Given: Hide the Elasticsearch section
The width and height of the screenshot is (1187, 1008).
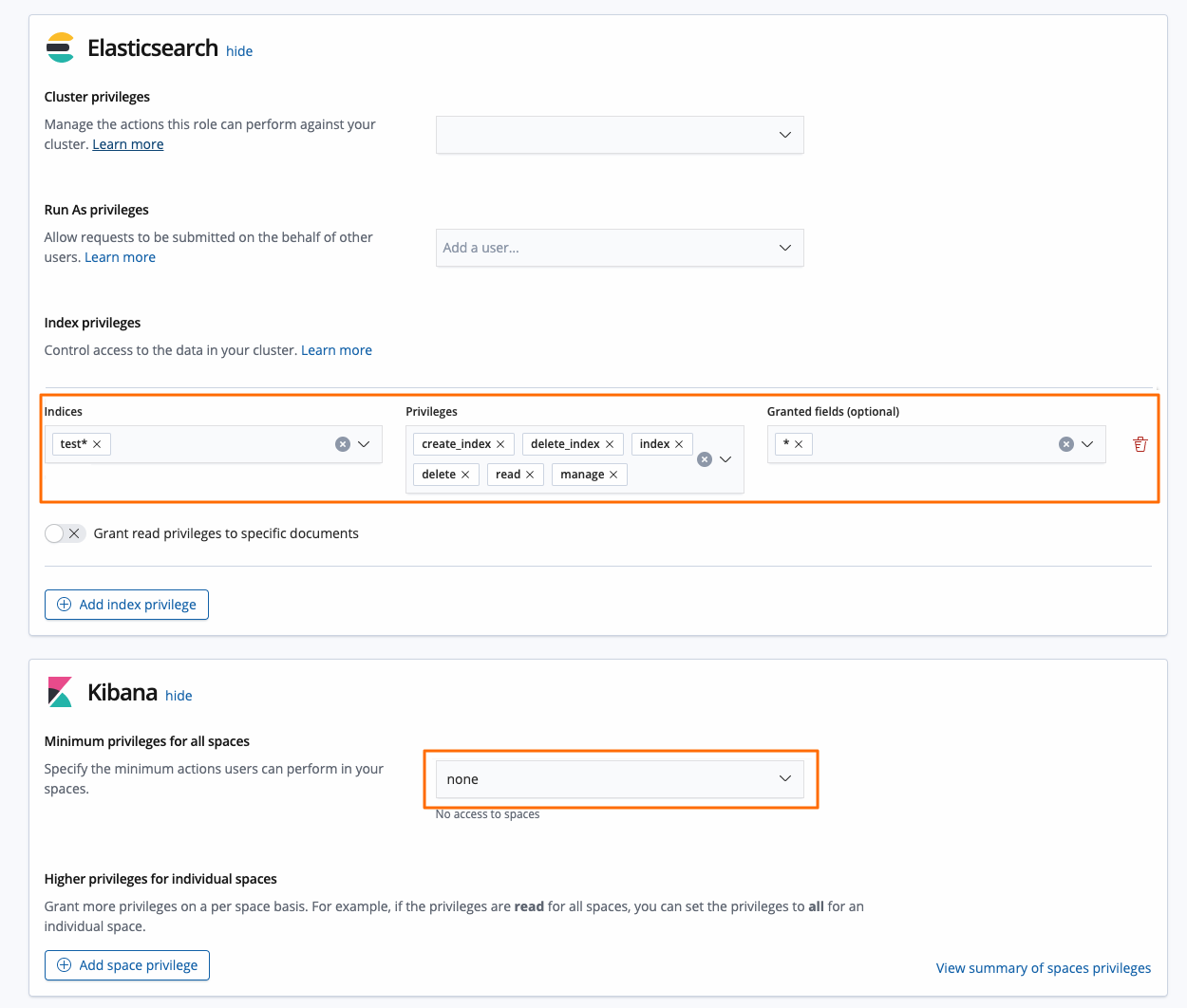Looking at the screenshot, I should [239, 51].
